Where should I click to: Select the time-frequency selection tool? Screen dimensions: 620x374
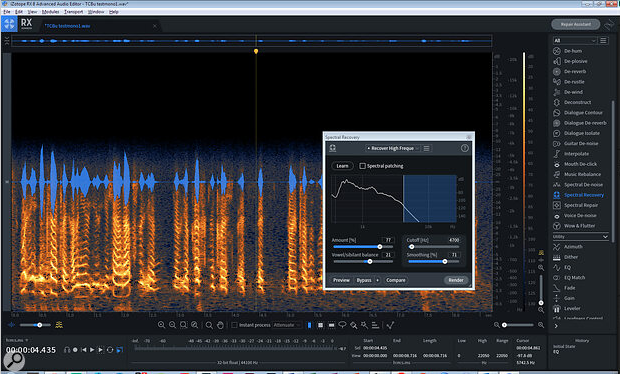tap(320, 325)
